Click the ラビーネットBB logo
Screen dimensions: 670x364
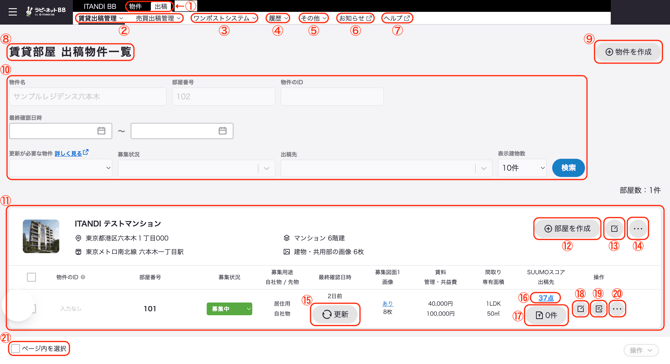[46, 11]
